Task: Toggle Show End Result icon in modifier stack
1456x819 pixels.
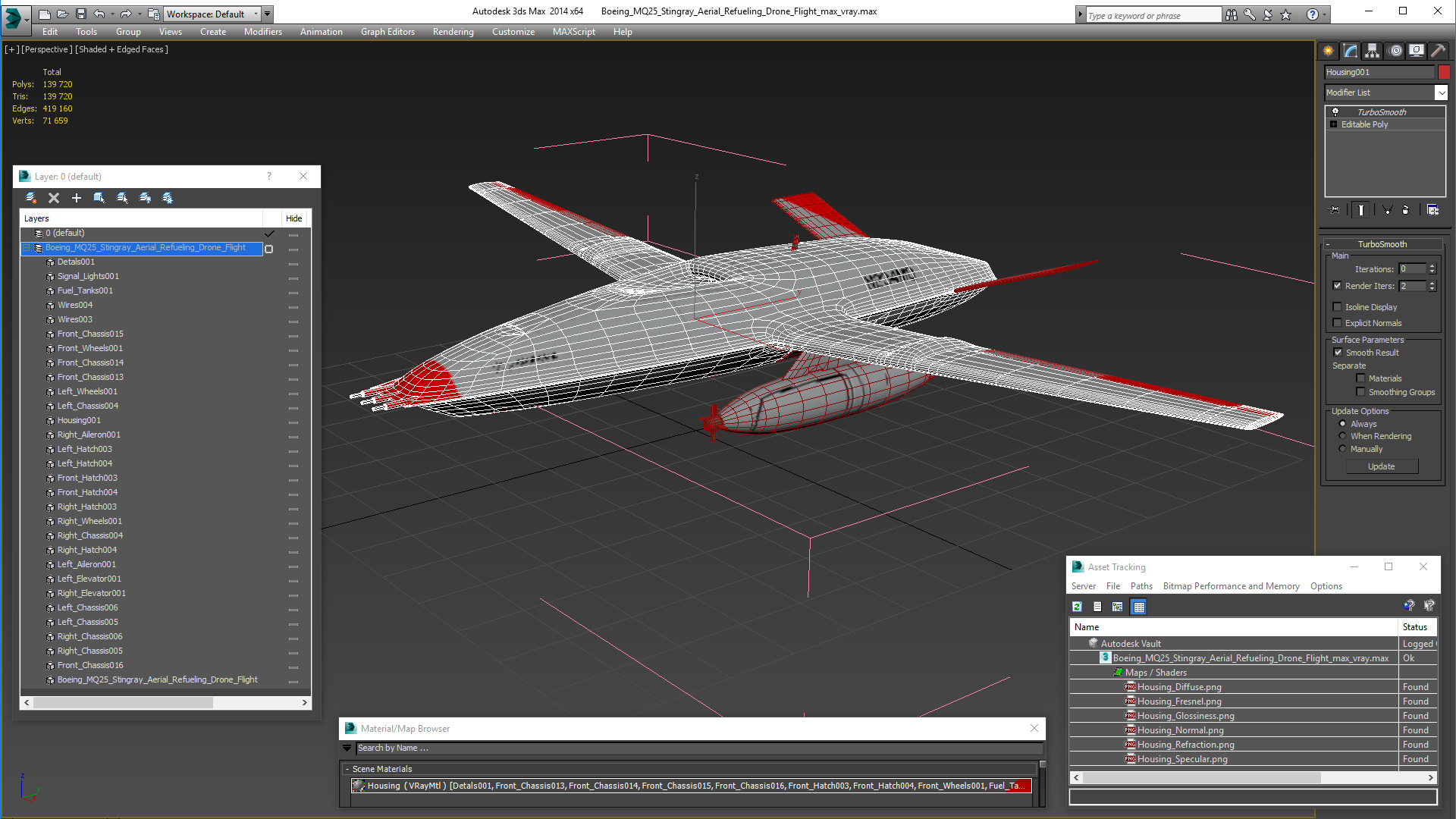Action: coord(1361,210)
